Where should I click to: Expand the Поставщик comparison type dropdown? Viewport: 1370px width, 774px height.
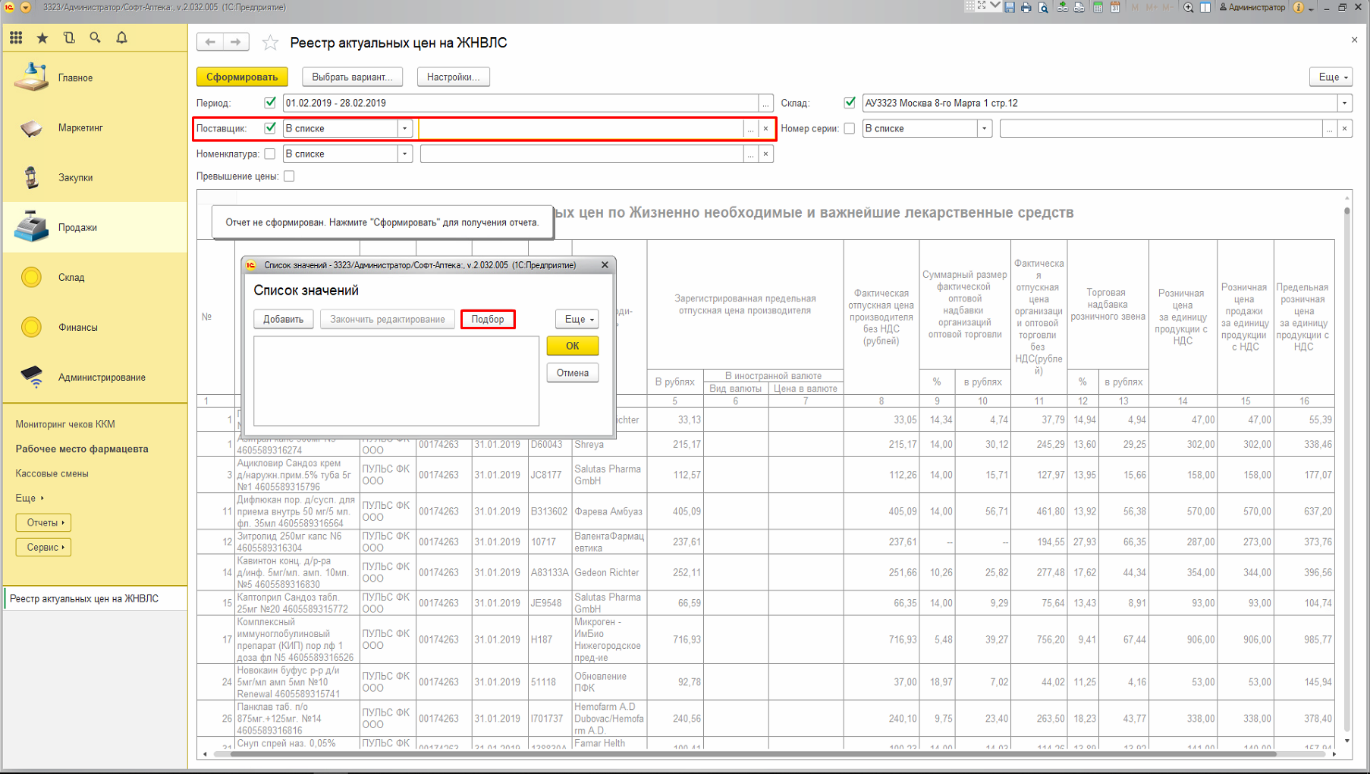pos(404,129)
